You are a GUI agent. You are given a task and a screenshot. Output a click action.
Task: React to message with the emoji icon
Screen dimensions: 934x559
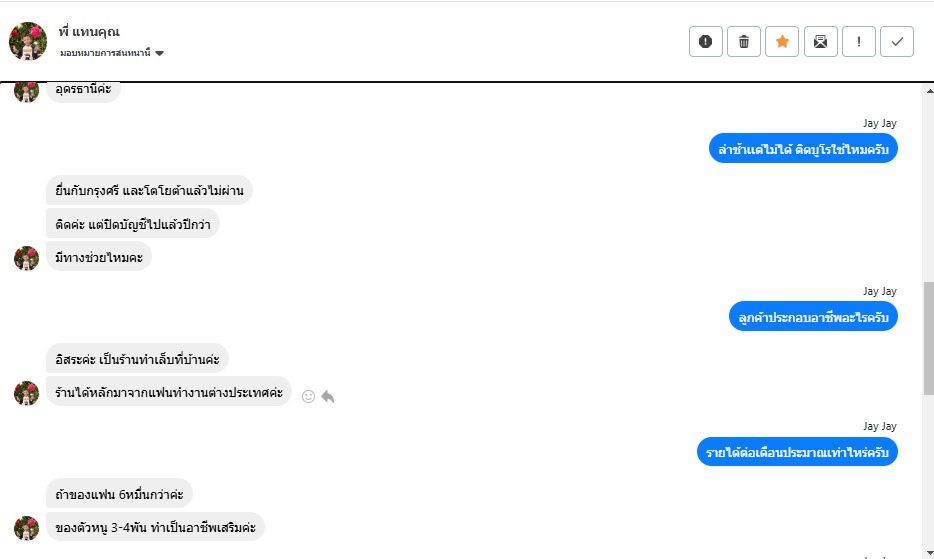point(308,396)
